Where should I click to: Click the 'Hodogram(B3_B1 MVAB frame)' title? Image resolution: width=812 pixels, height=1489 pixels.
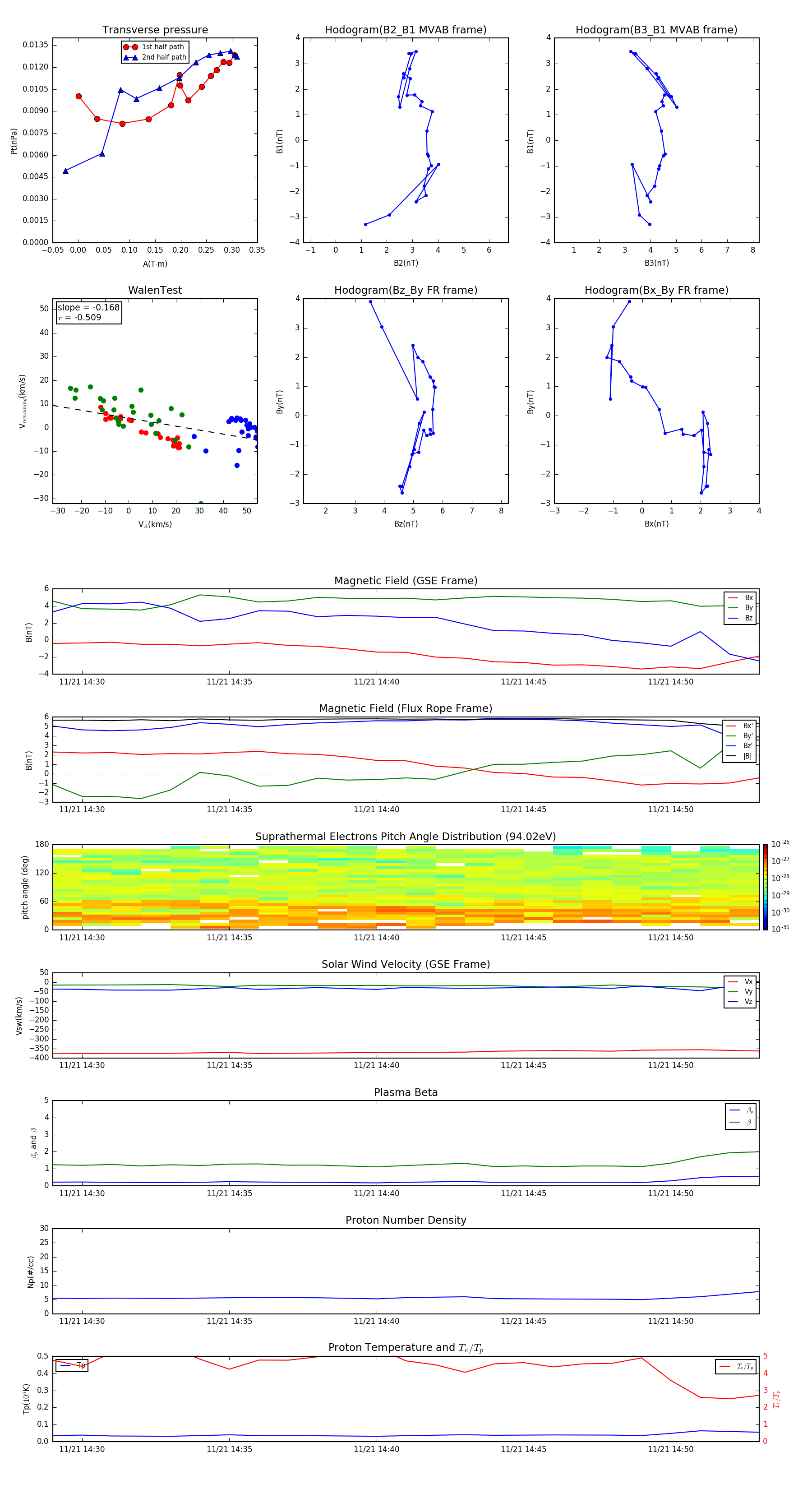tap(656, 30)
